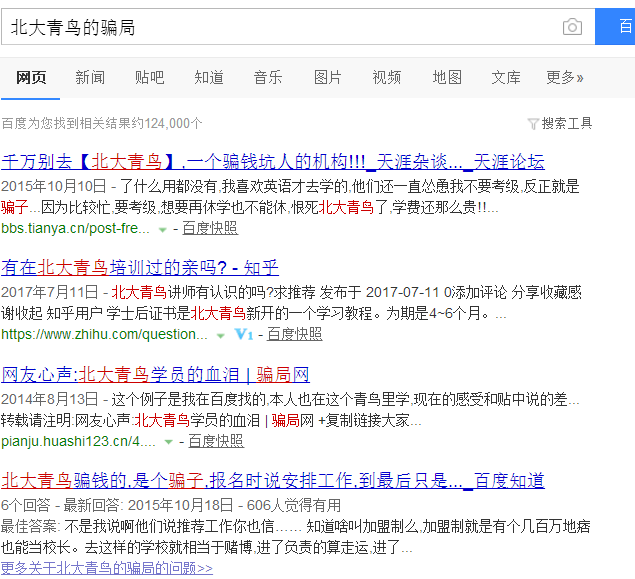Click the 最佳答案 label text
The height and width of the screenshot is (579, 635).
(x=29, y=526)
